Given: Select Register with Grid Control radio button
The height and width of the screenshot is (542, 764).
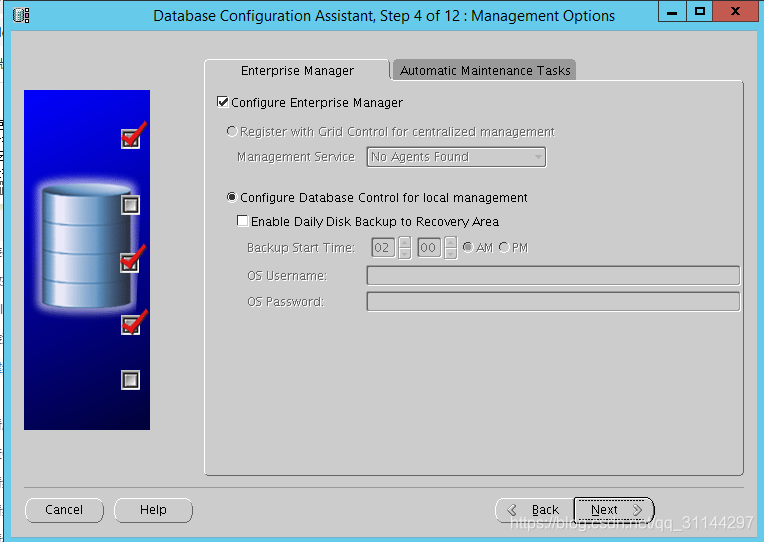Looking at the screenshot, I should coord(232,132).
